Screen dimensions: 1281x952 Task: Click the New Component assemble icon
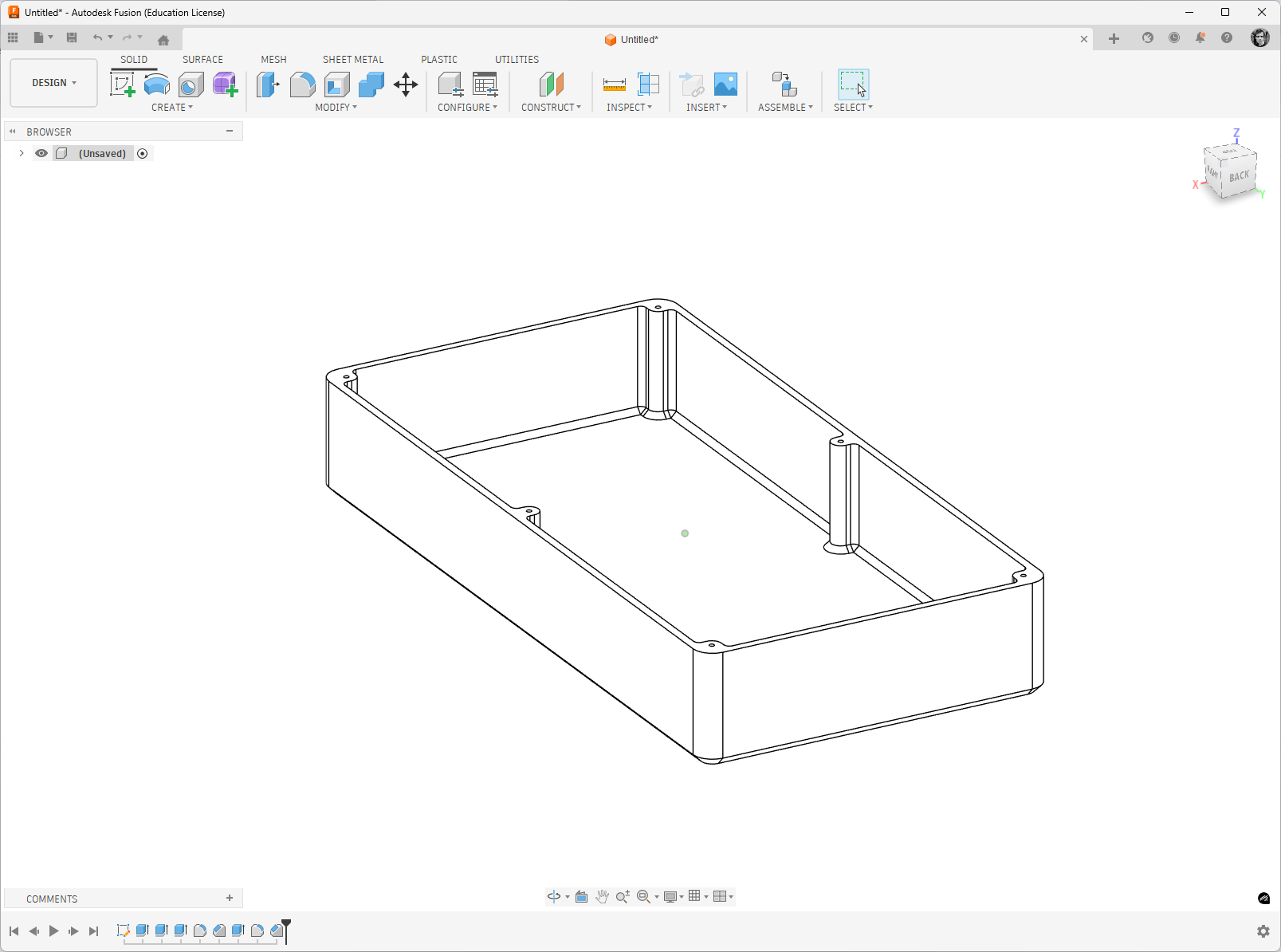785,84
